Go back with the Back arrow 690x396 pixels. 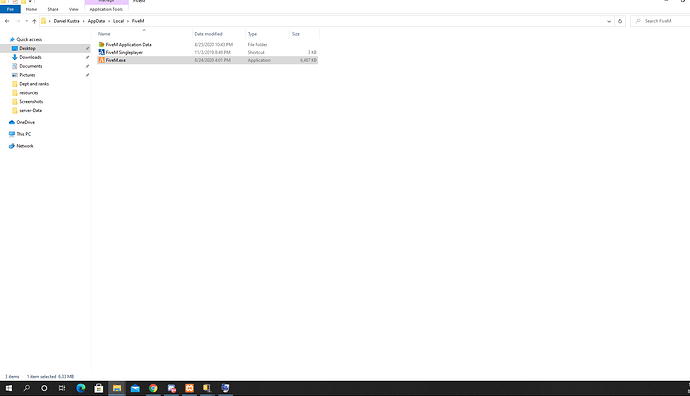coord(7,21)
